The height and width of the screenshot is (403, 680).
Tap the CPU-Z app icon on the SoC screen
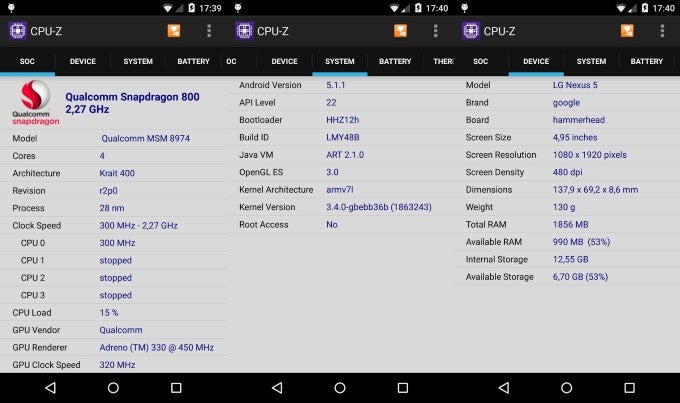pos(17,31)
